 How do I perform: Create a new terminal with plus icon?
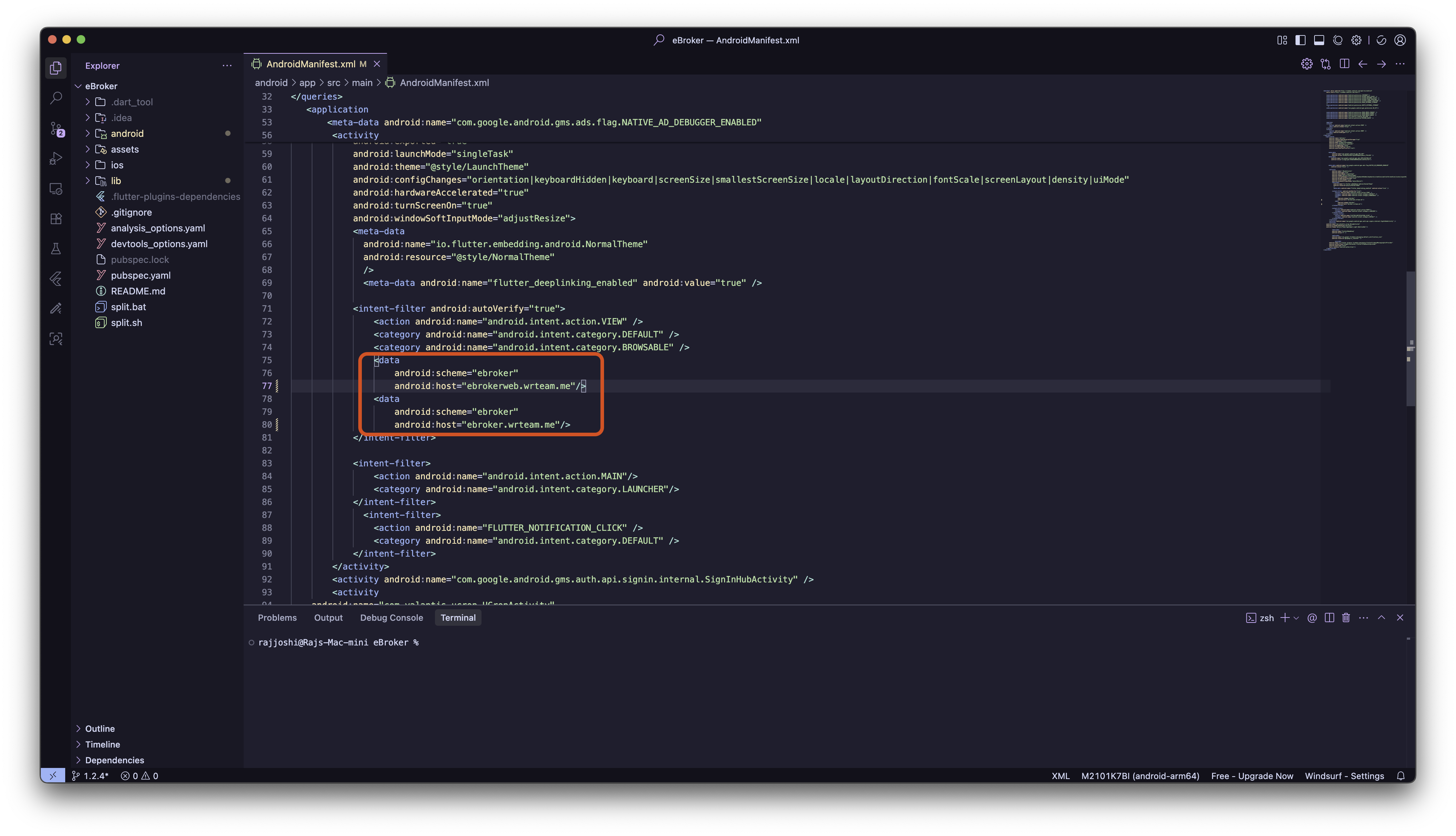coord(1285,618)
